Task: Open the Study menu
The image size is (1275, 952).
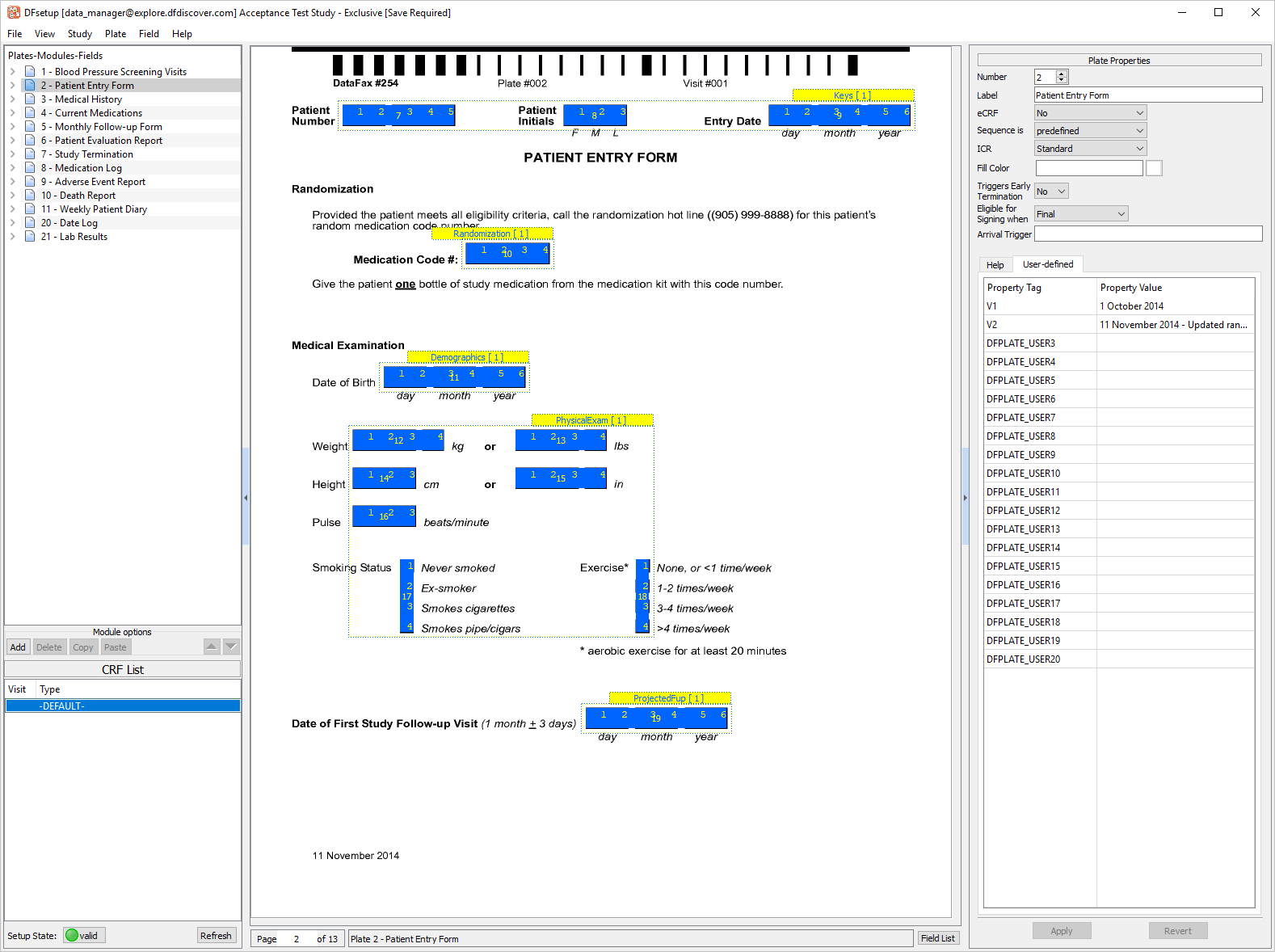Action: [79, 34]
